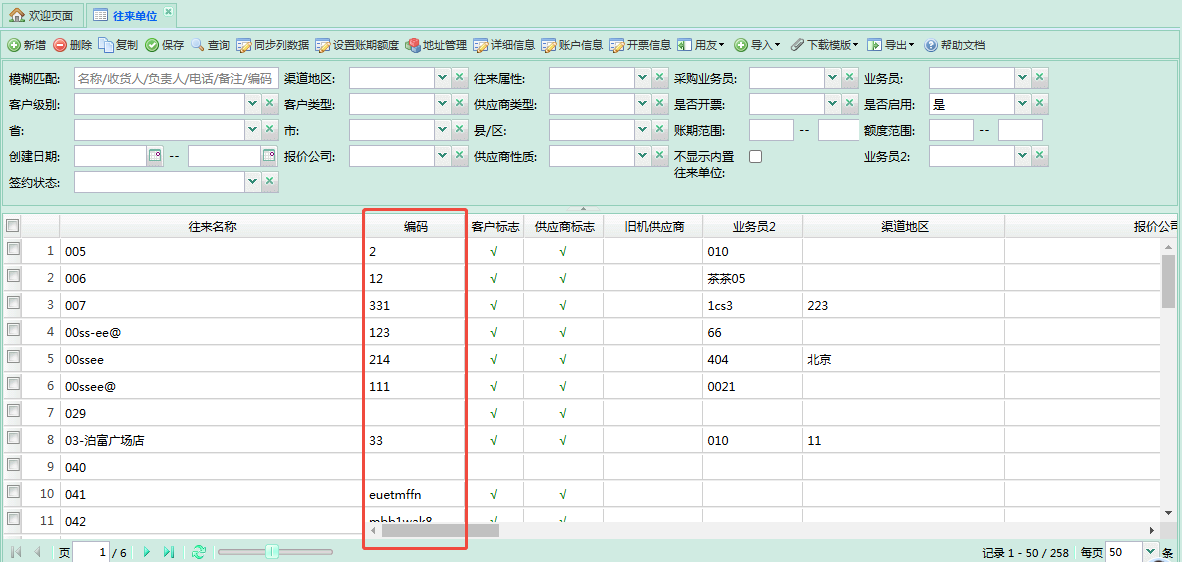Click the 新增 (add new) toolbar icon
Viewport: 1182px width, 562px height.
point(14,45)
